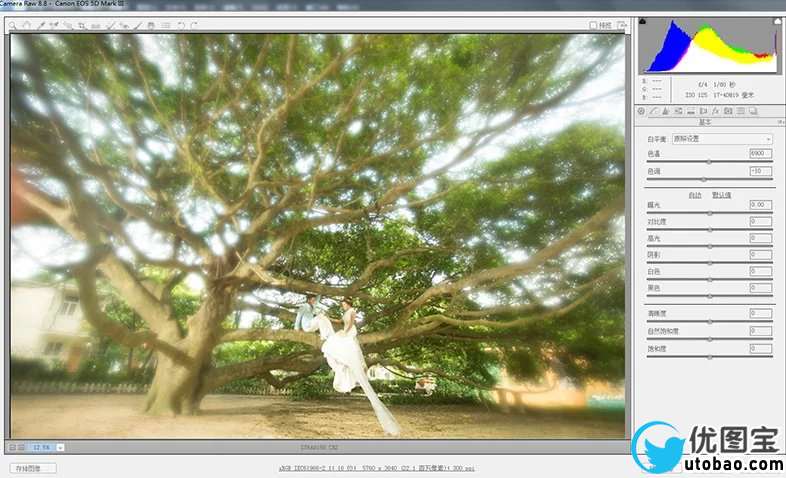The image size is (786, 478).
Task: Click the 黑色 blacks value field
Action: 760,288
